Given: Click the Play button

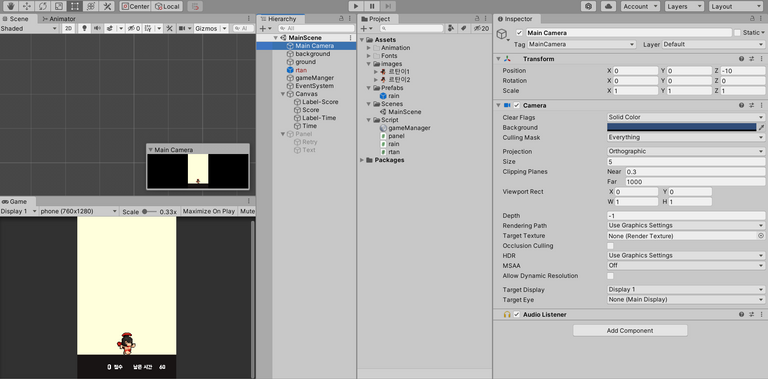Looking at the screenshot, I should pyautogui.click(x=356, y=6).
